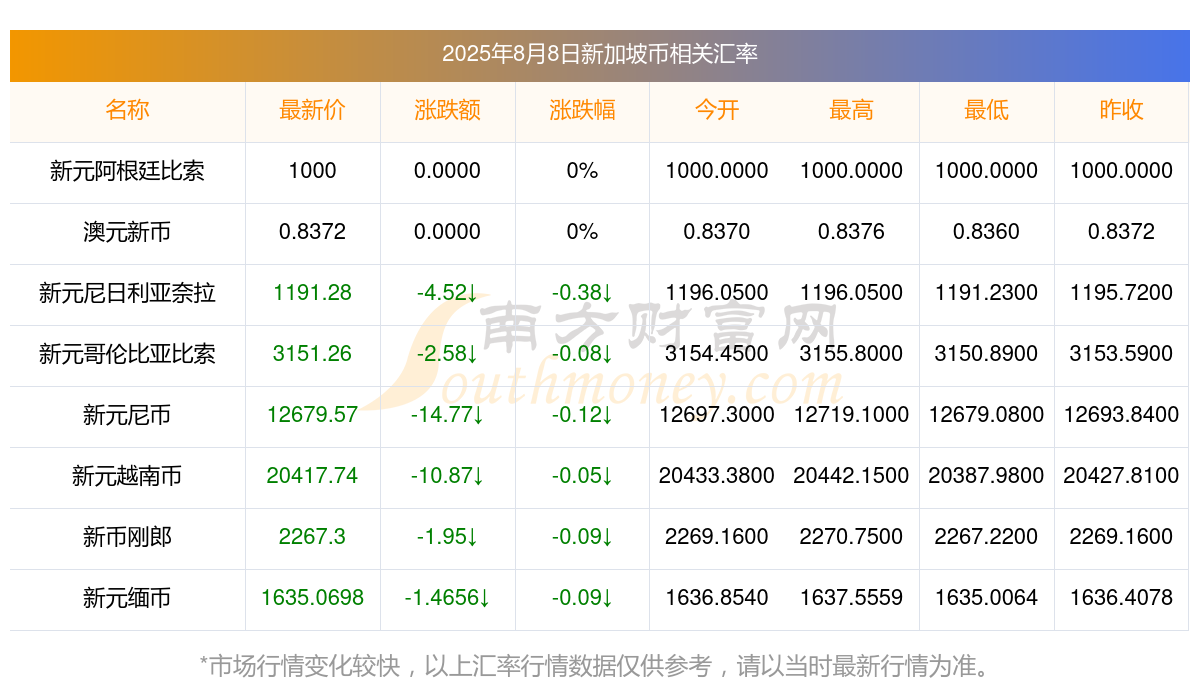The width and height of the screenshot is (1200, 698).
Task: Click previous close 3153.5900
Action: click(x=1121, y=354)
